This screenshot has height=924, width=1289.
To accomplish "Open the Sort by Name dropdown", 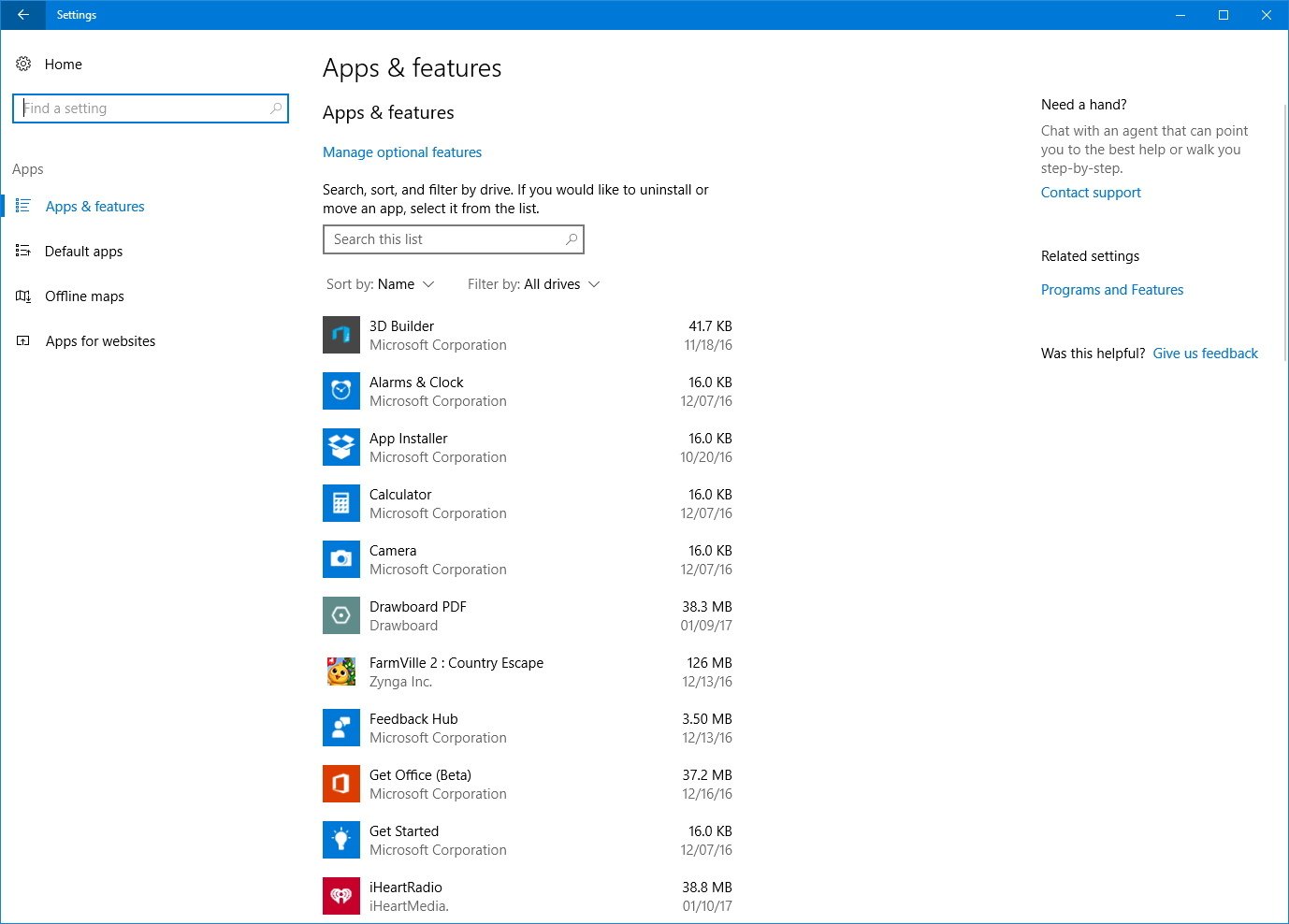I will tap(381, 284).
